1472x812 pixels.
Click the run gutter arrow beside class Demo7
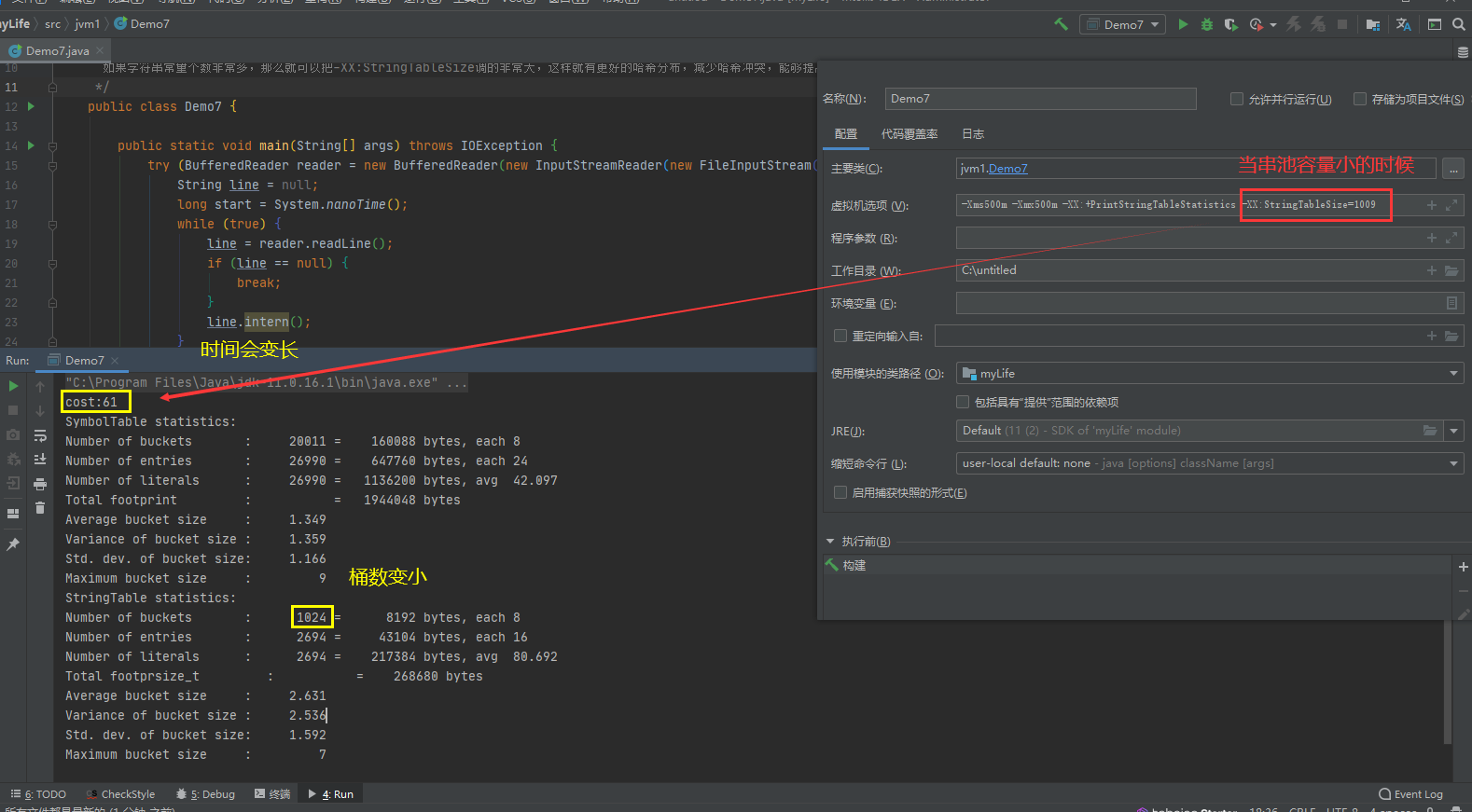[x=31, y=106]
